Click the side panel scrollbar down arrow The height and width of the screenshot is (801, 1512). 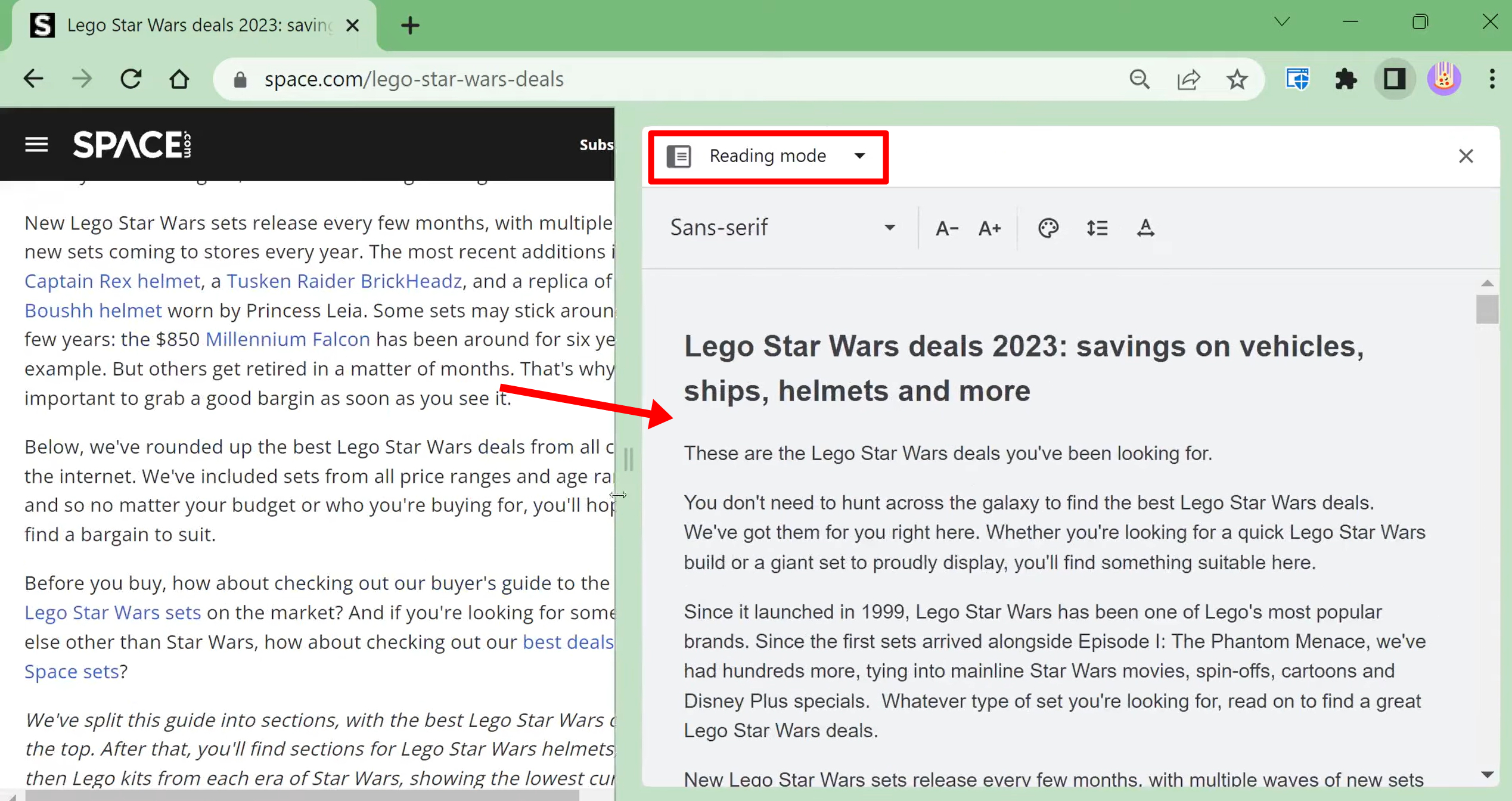click(1487, 775)
